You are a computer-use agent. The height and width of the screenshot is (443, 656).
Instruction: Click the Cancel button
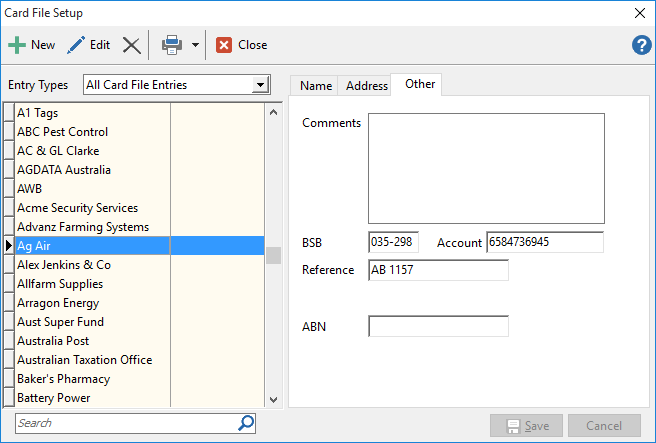pyautogui.click(x=604, y=426)
